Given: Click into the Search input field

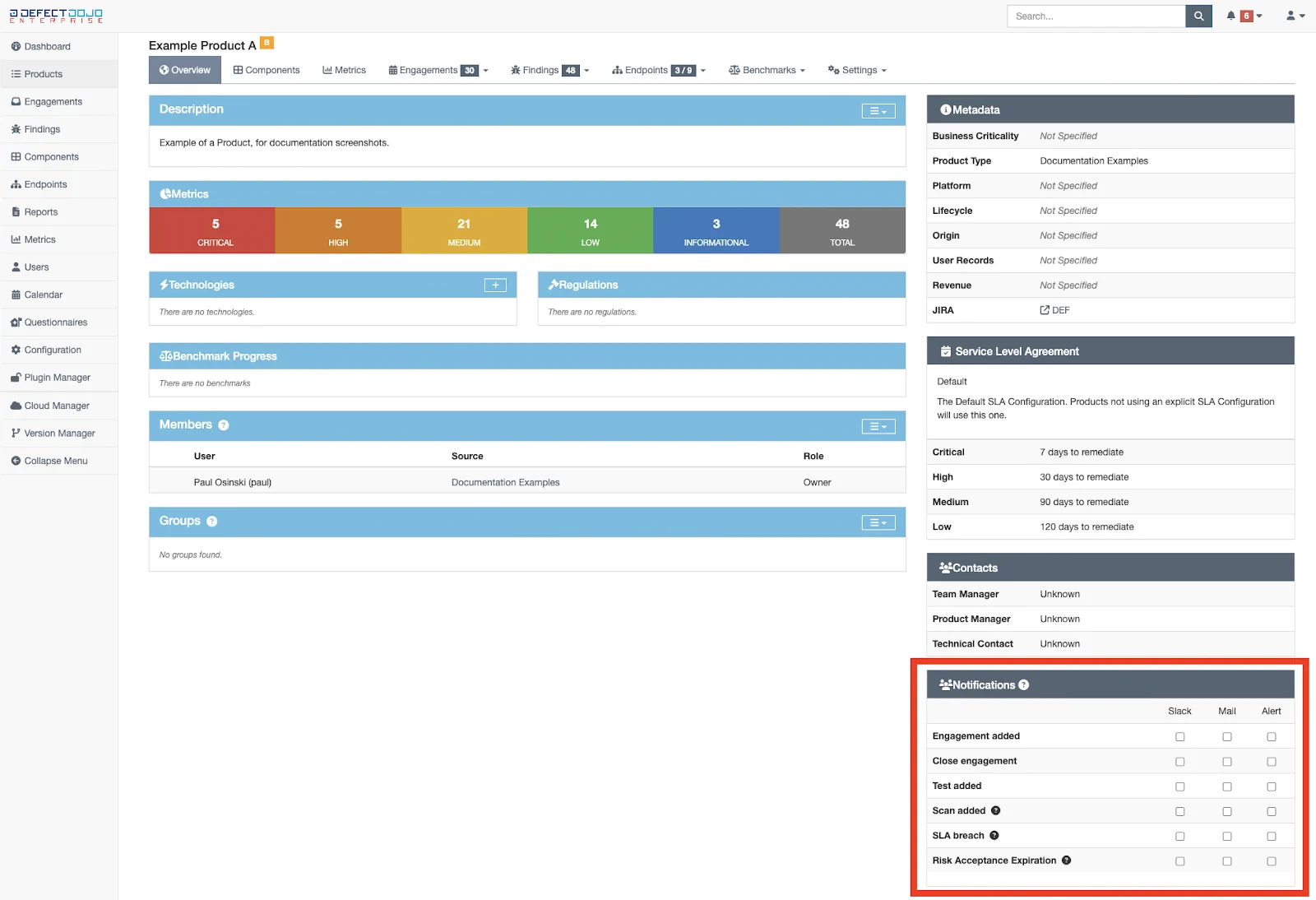Looking at the screenshot, I should [x=1096, y=16].
